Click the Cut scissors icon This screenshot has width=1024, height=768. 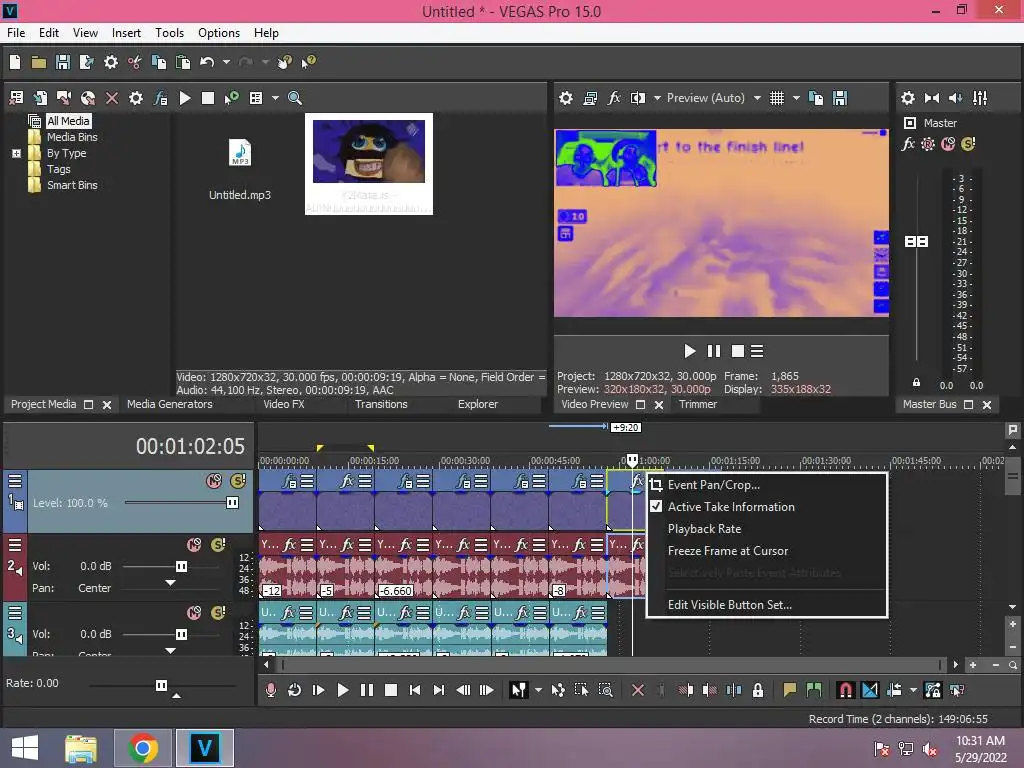click(135, 62)
